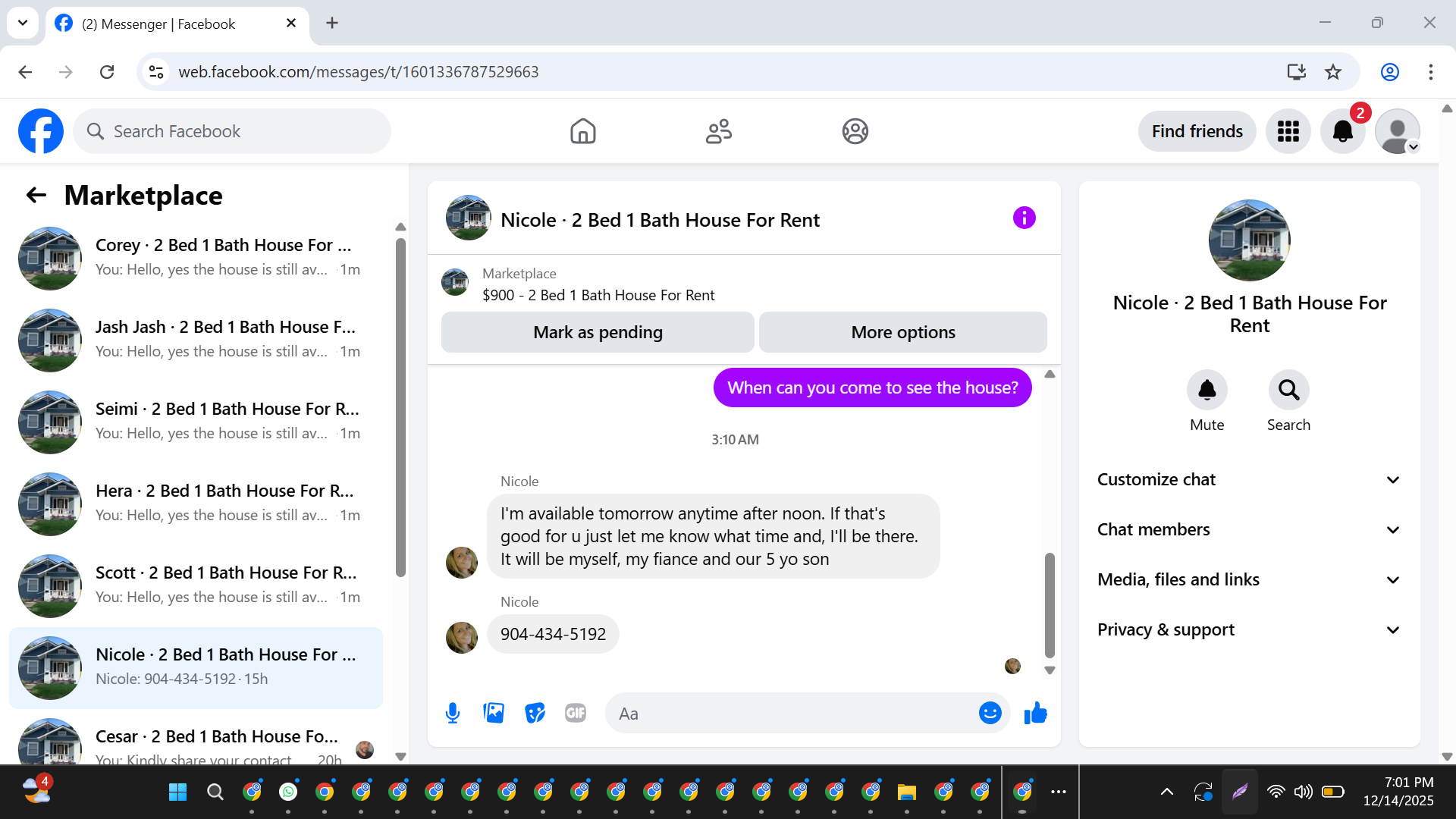This screenshot has width=1456, height=819.
Task: Open the Friends tab in top navigation
Action: (718, 131)
